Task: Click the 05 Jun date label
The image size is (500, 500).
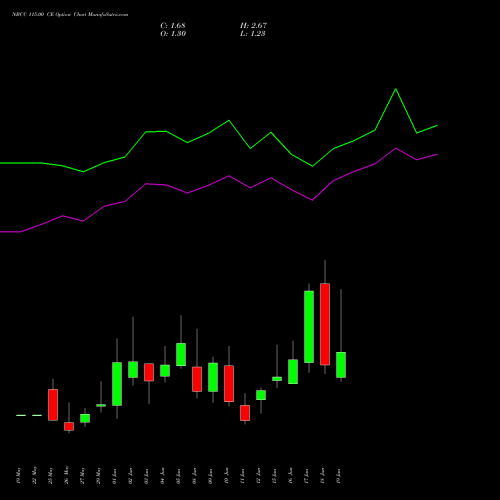Action: (x=178, y=476)
